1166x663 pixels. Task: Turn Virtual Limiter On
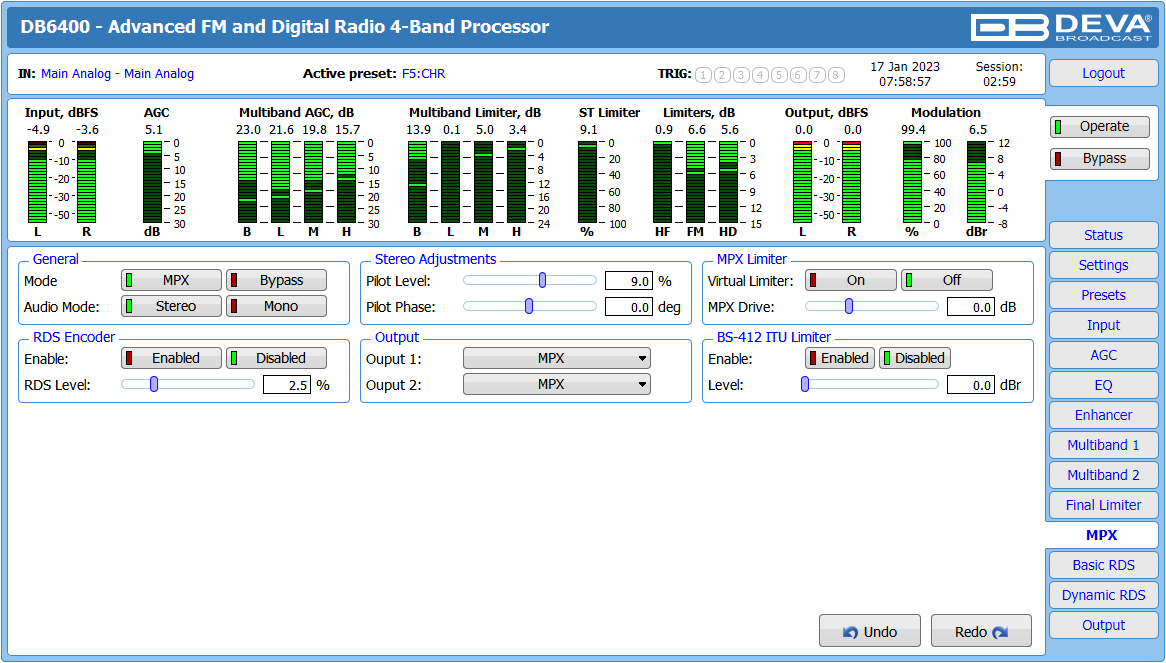pyautogui.click(x=851, y=280)
